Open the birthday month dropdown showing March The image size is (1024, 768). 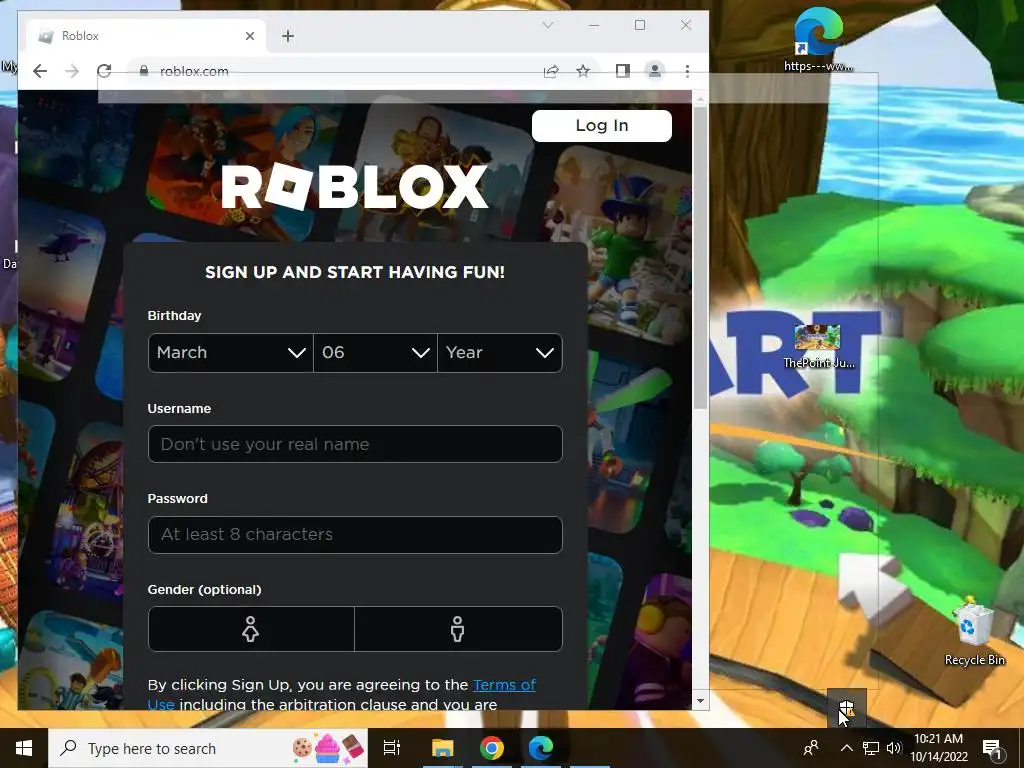[231, 353]
